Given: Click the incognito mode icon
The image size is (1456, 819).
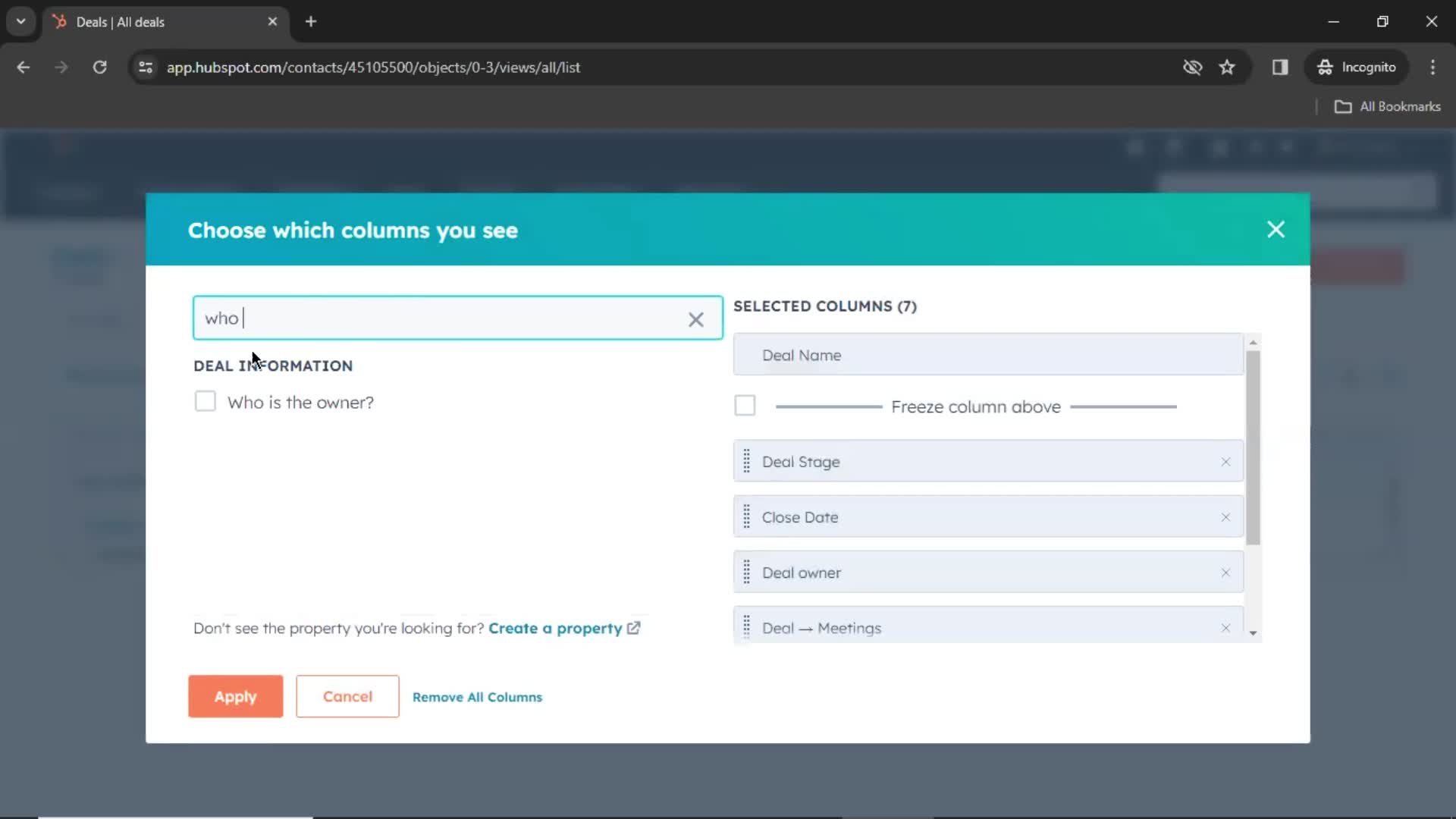Looking at the screenshot, I should (x=1323, y=67).
